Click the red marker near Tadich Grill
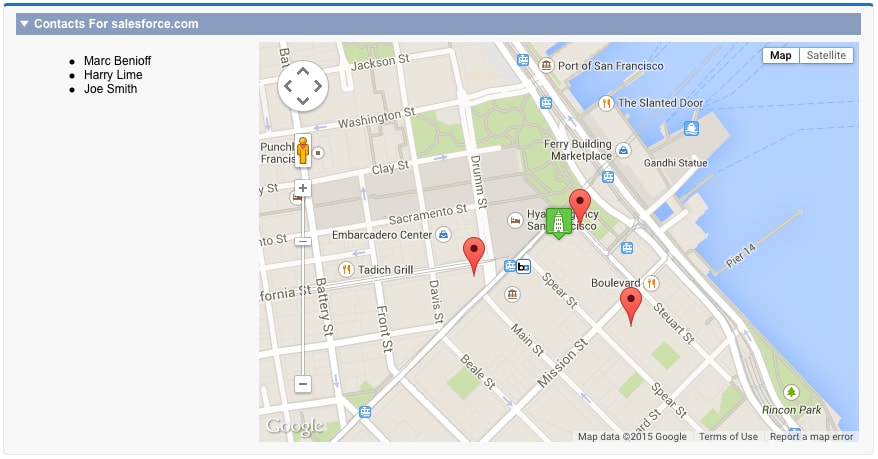This screenshot has height=459, width=878. 474,256
